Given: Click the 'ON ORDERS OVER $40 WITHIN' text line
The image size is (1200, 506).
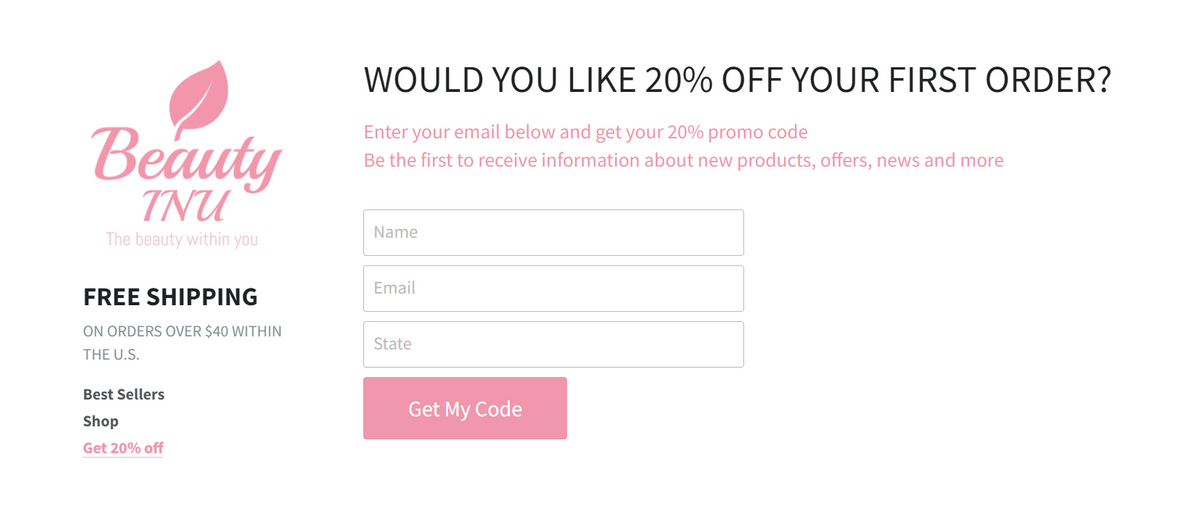Looking at the screenshot, I should point(182,331).
